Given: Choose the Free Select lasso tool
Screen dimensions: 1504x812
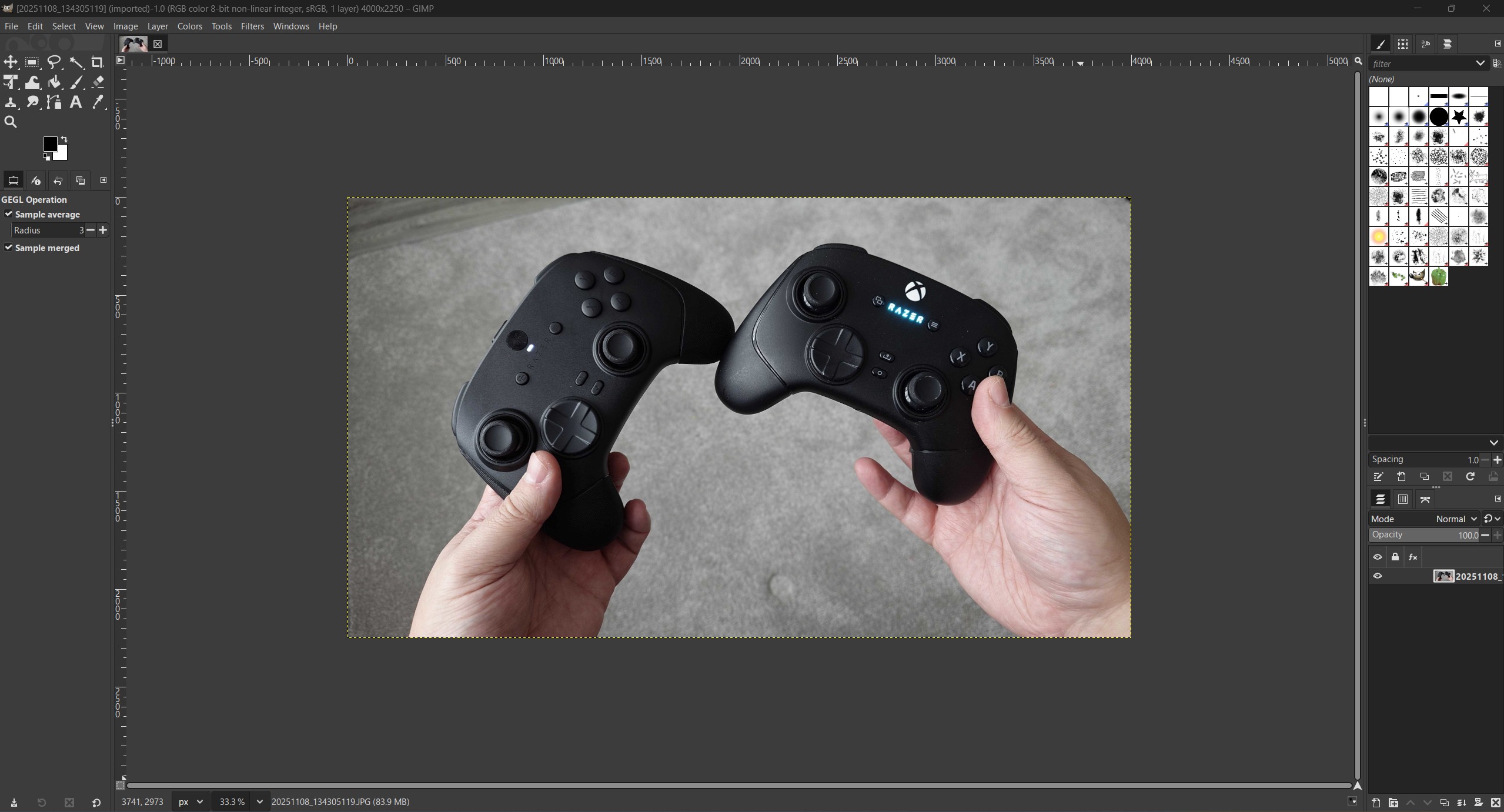Looking at the screenshot, I should click(54, 62).
